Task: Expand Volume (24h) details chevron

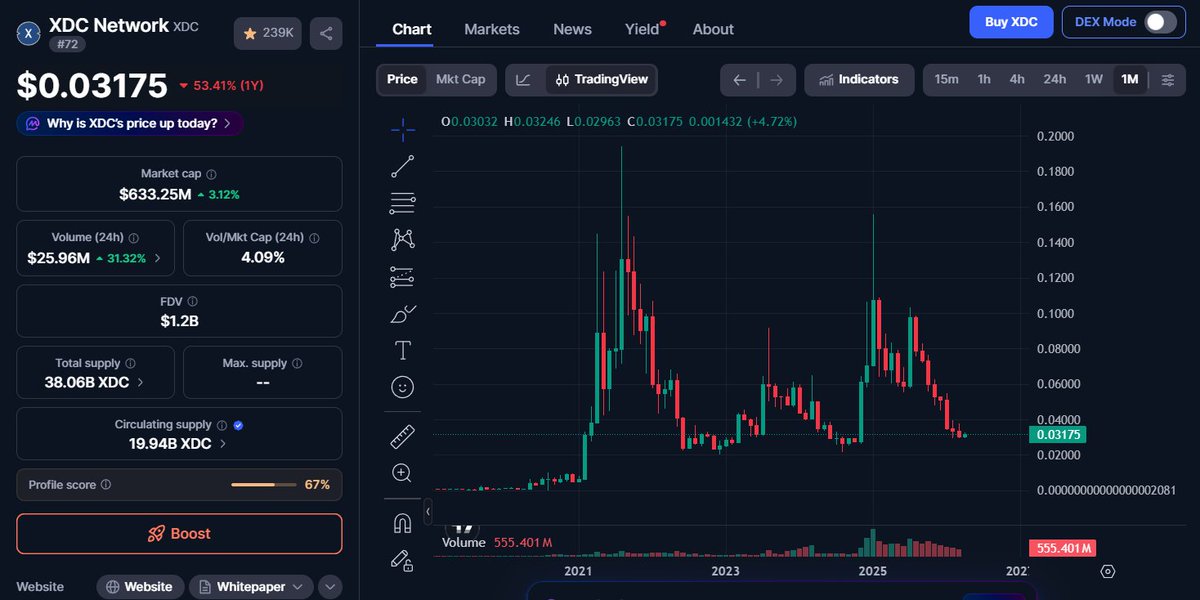Action: point(158,259)
